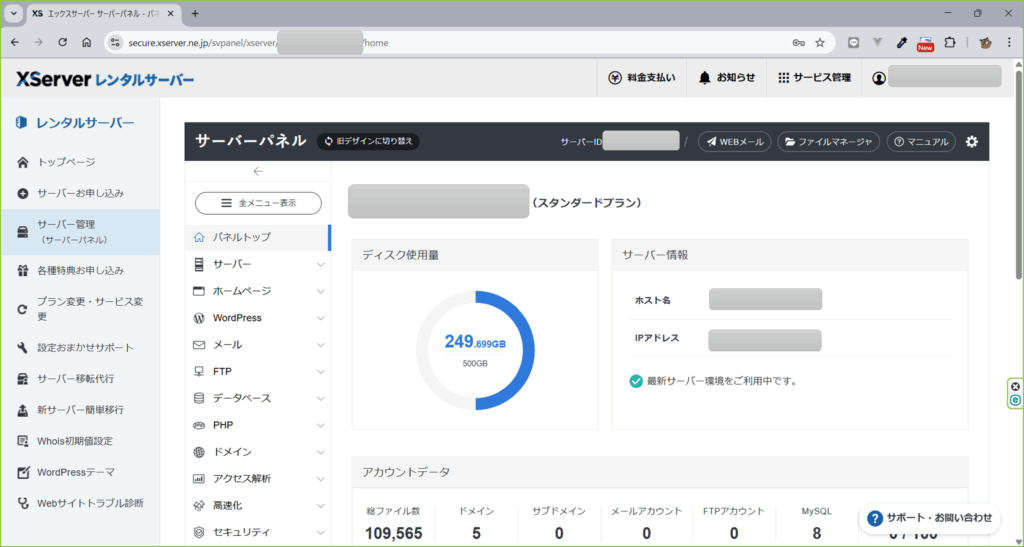
Task: Open サポート・お問い合わせ help button
Action: coord(930,518)
